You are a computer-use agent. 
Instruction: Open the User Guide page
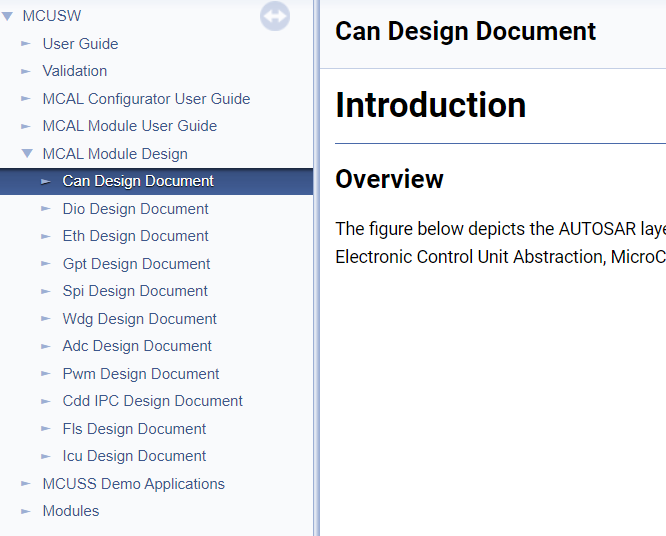(80, 44)
